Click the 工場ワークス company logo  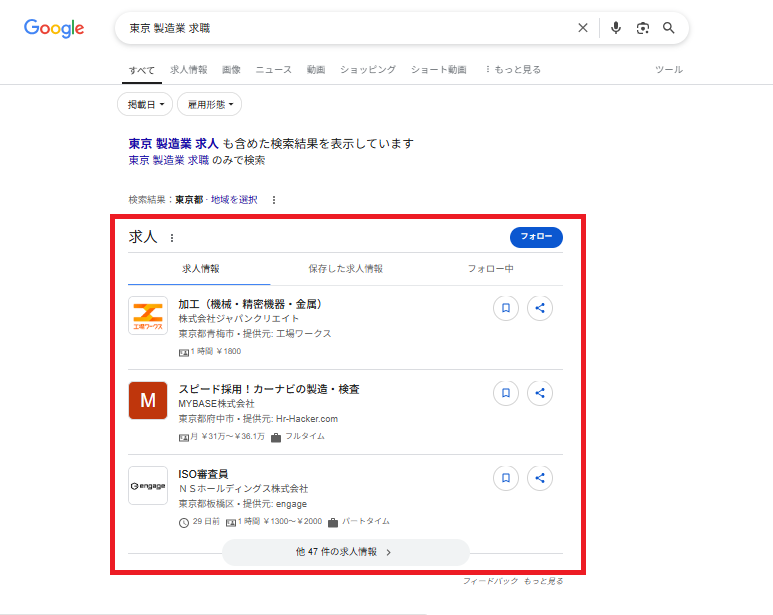coord(148,315)
